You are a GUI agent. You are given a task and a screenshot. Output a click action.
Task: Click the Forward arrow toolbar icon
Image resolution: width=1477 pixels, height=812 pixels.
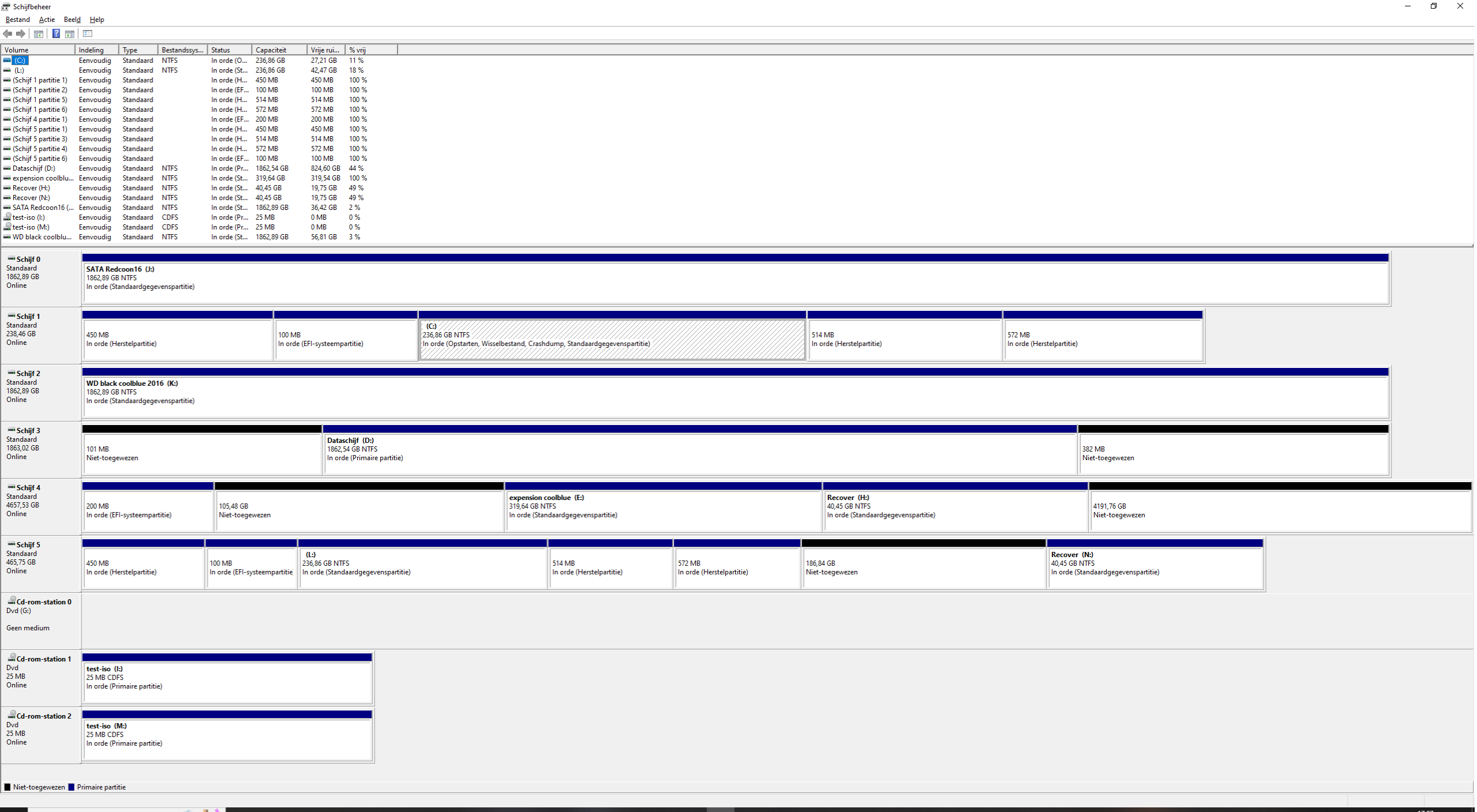(x=21, y=33)
